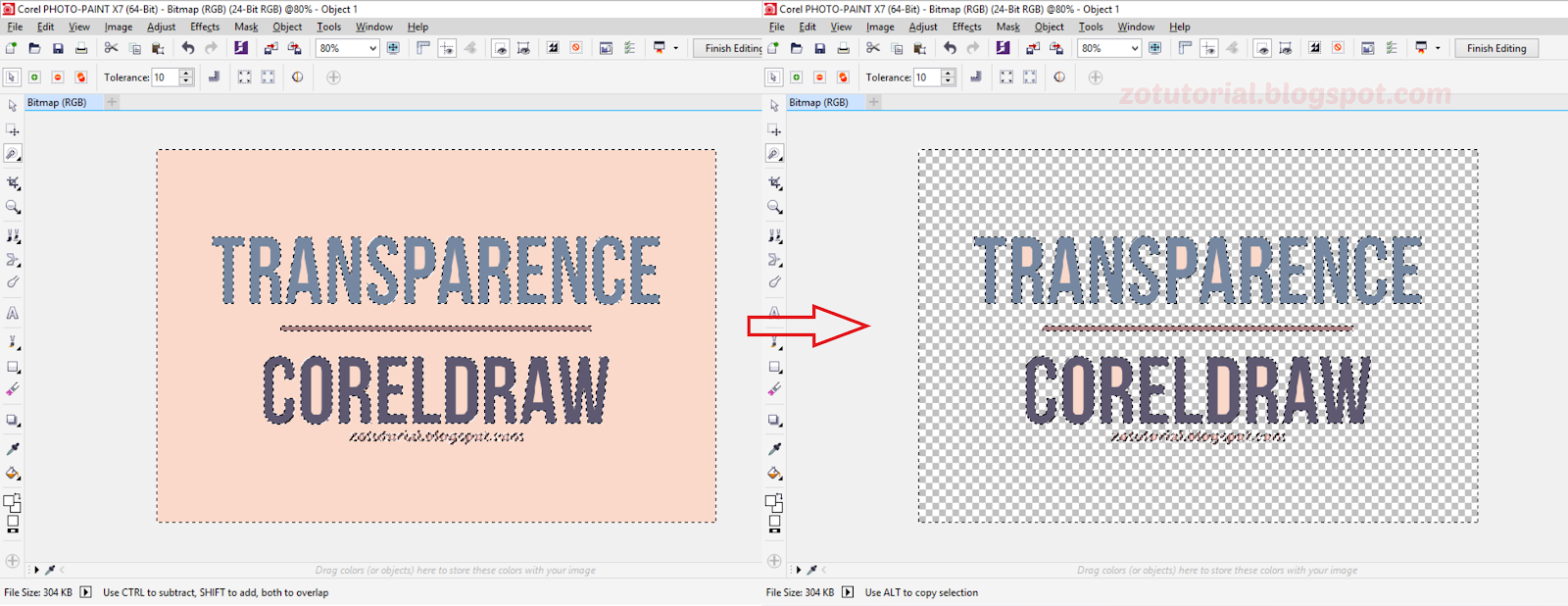Click Cut scissors icon in left window

coord(111,48)
